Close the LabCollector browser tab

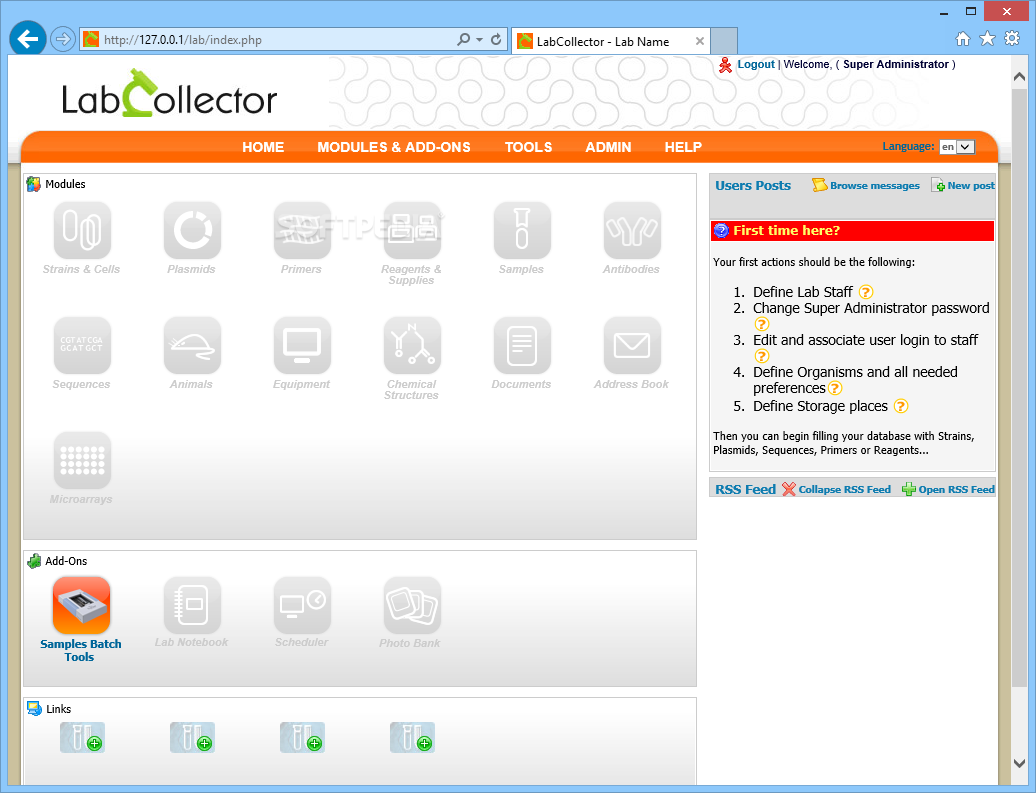(700, 41)
